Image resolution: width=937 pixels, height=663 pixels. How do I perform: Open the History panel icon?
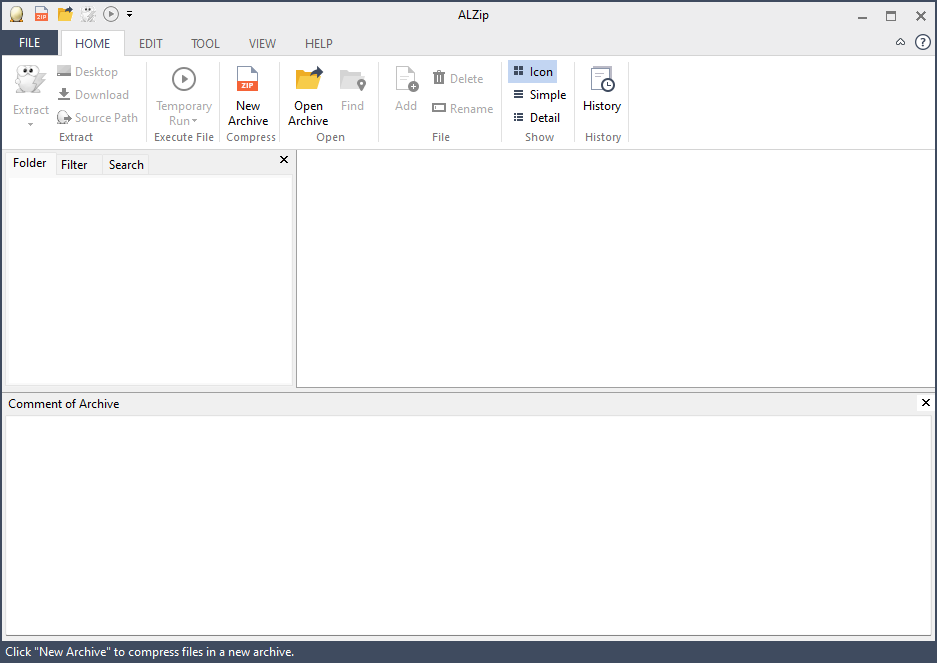(x=602, y=80)
